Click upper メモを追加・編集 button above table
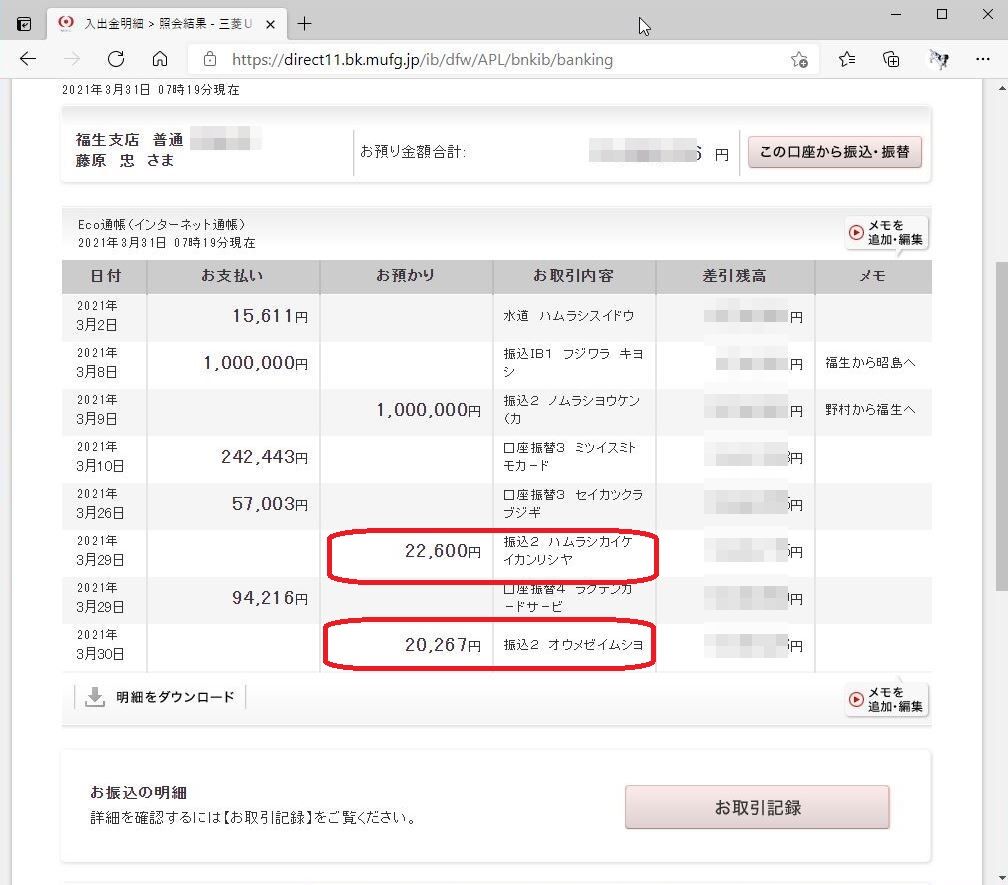The image size is (1008, 885). point(887,233)
